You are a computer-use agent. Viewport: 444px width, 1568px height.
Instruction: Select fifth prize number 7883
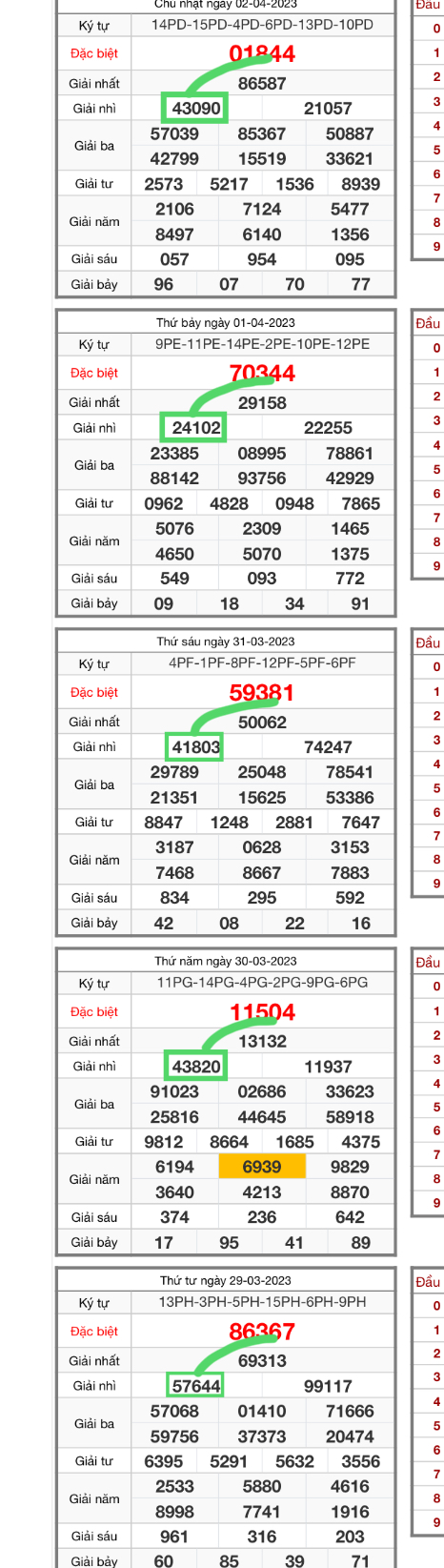350,873
